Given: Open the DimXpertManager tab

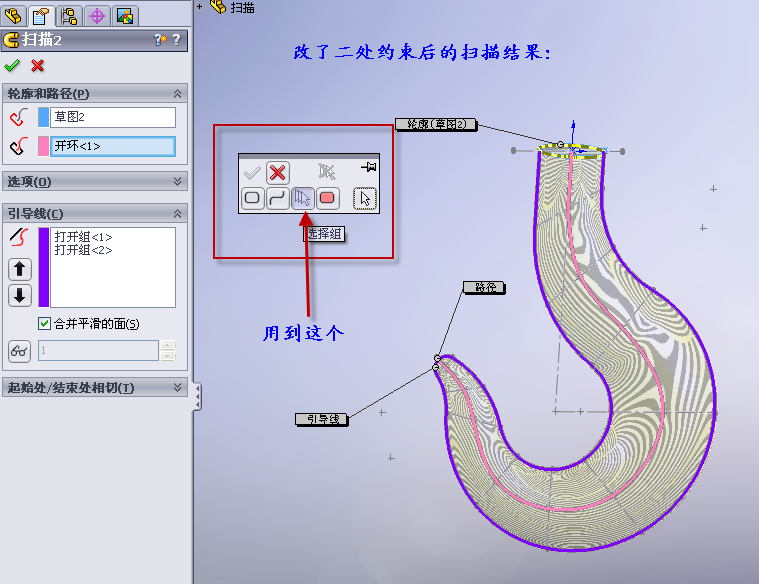Looking at the screenshot, I should (x=97, y=16).
